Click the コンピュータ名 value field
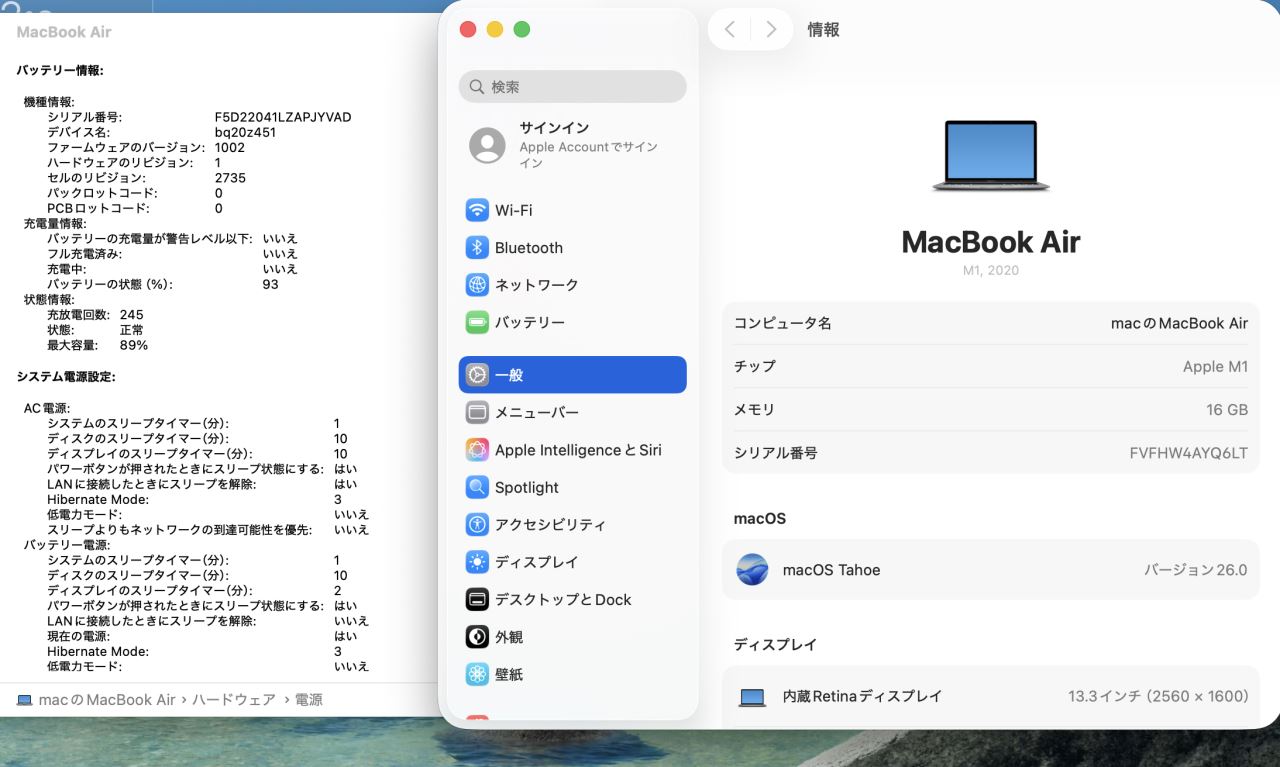 tap(1179, 323)
